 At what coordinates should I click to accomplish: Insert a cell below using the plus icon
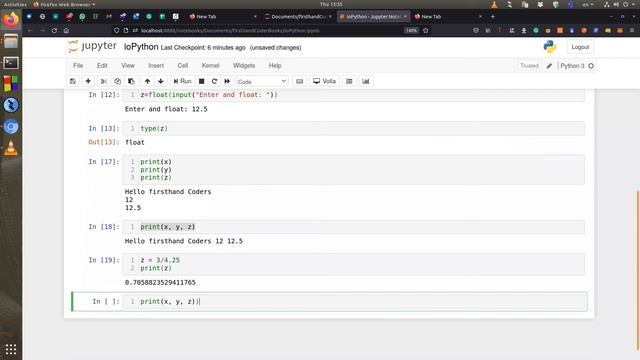pyautogui.click(x=88, y=81)
